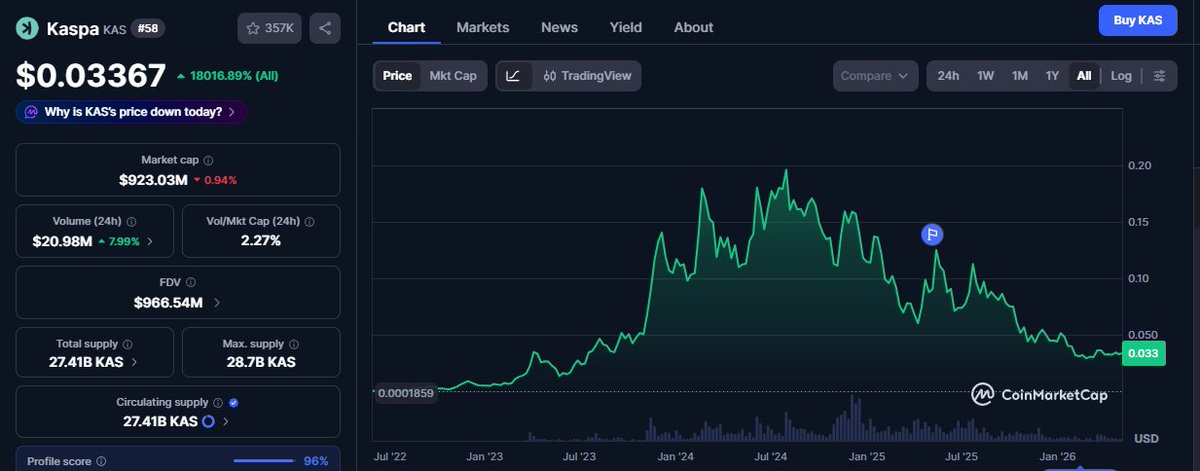Click the USD currency label on chart
1200x471 pixels.
click(x=1146, y=438)
